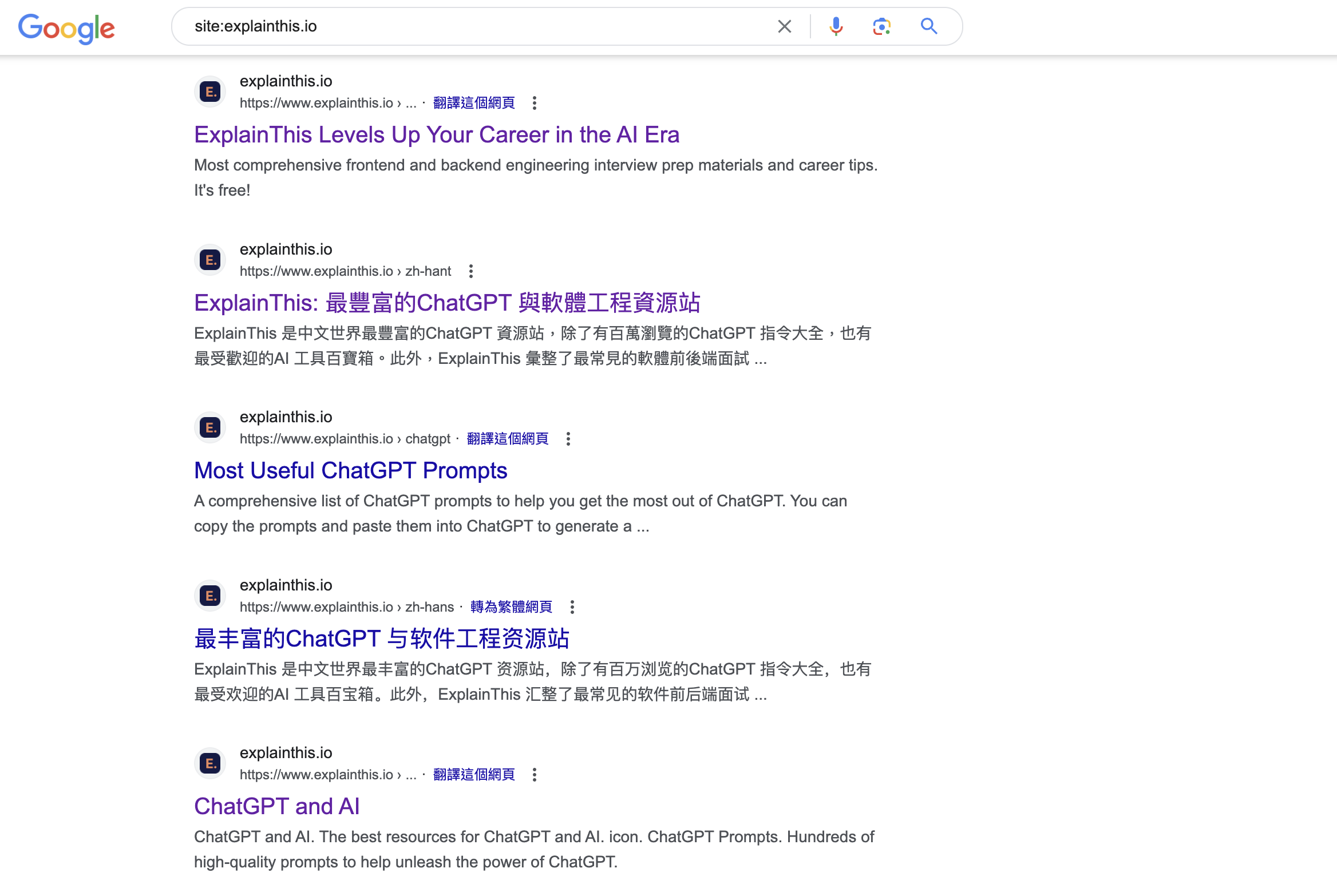Click the explainthis.io favicon next to ChatGPT Prompts result
Image resolution: width=1337 pixels, height=896 pixels.
pos(209,426)
